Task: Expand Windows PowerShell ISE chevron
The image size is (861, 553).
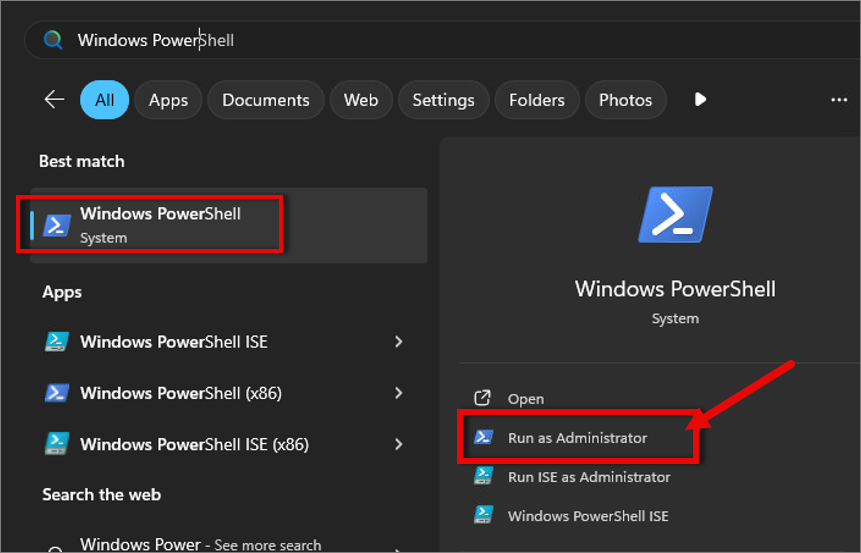Action: coord(398,342)
